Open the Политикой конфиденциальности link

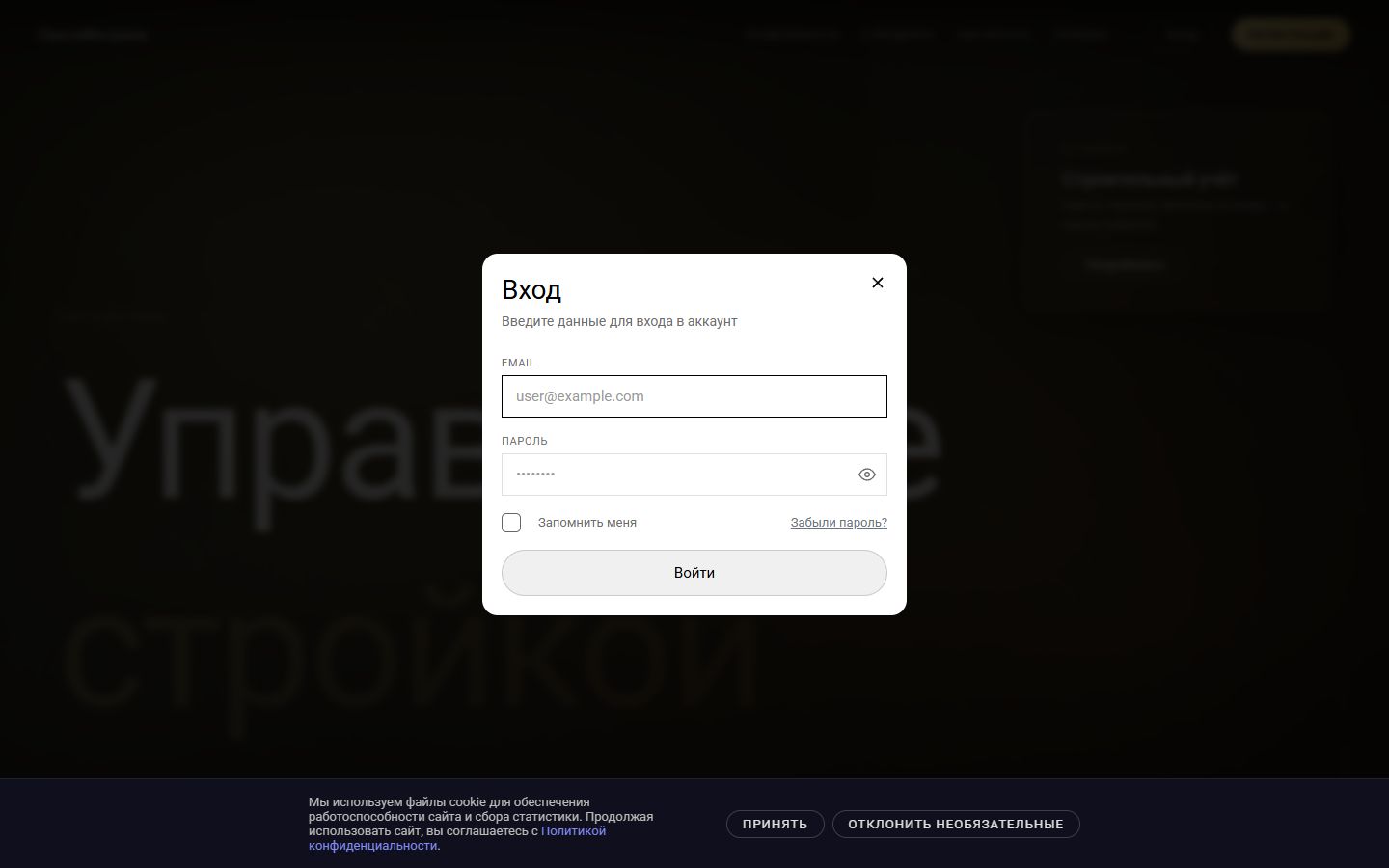click(x=573, y=831)
